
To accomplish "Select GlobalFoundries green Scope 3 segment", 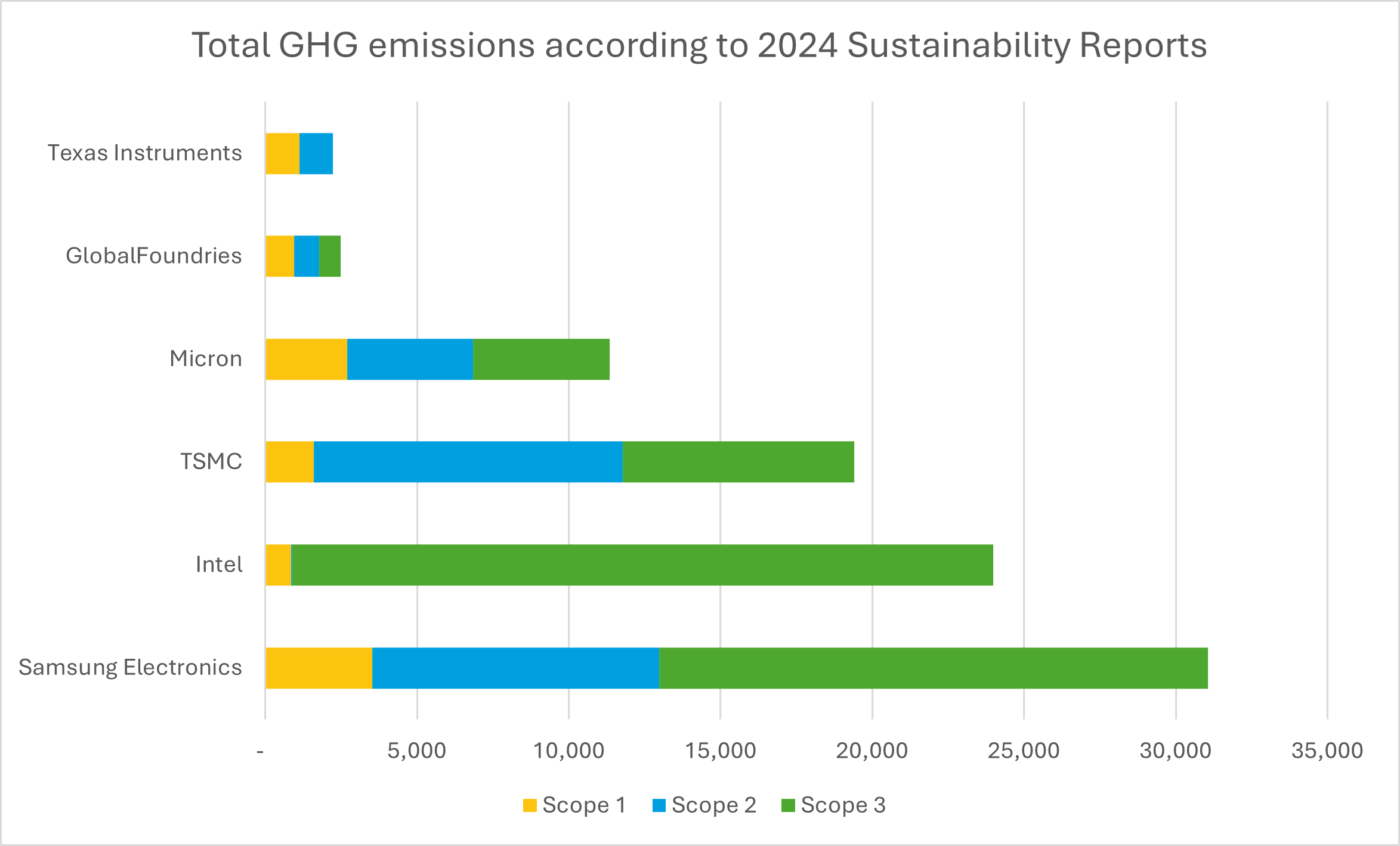I will [x=330, y=256].
